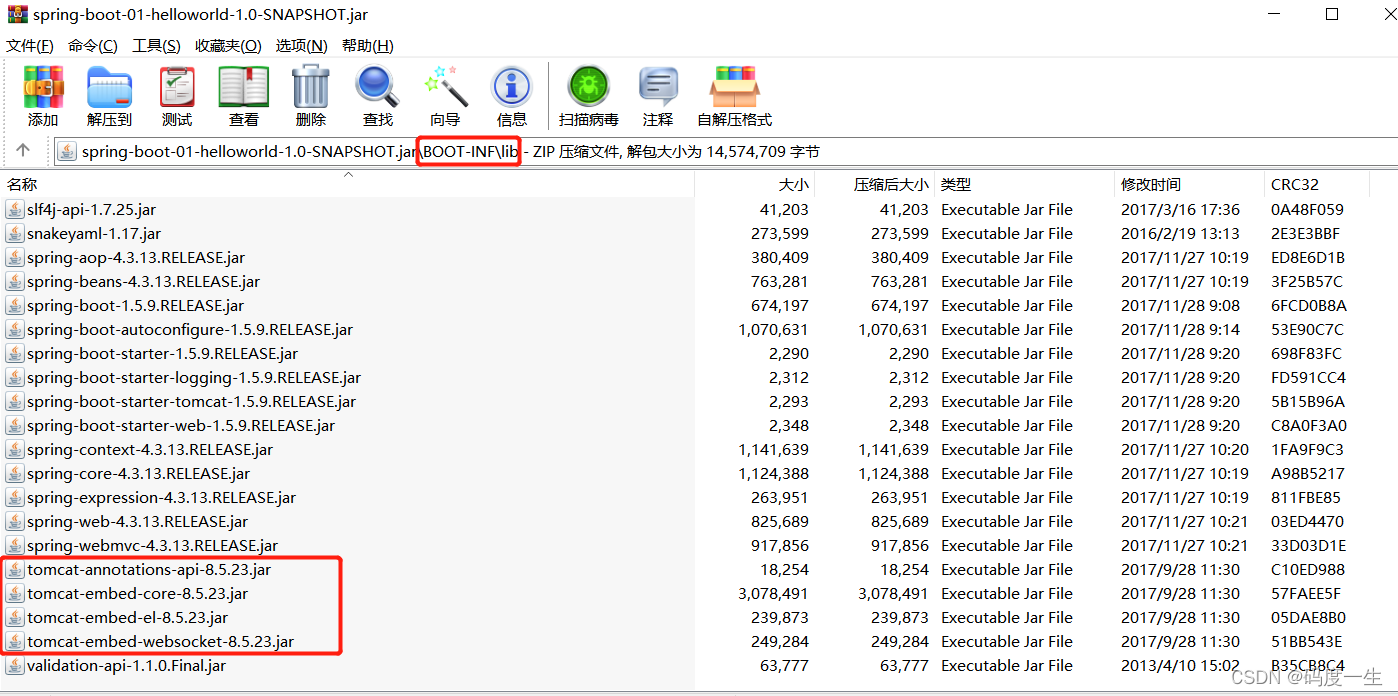
Task: Click the Delete (删除) trash icon
Action: click(311, 87)
